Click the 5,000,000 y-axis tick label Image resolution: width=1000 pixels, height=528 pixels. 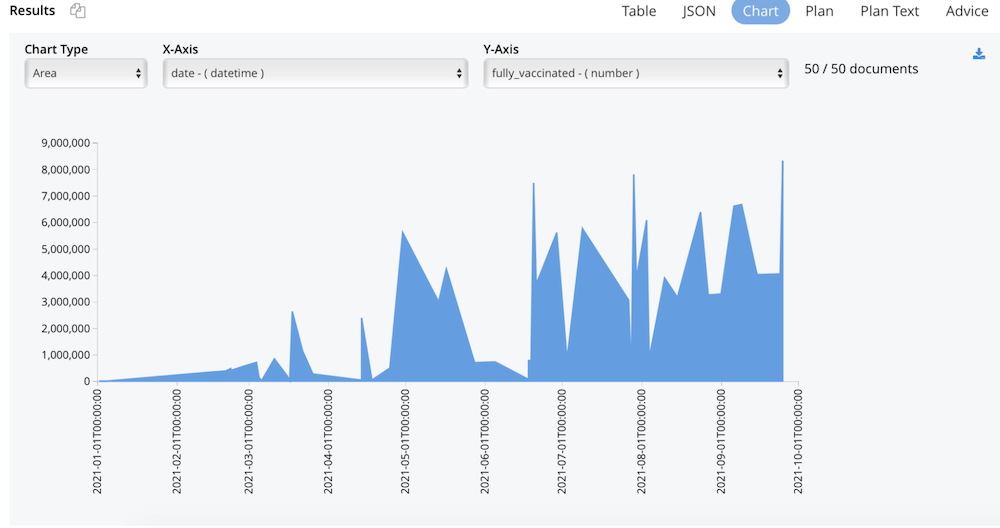click(65, 249)
